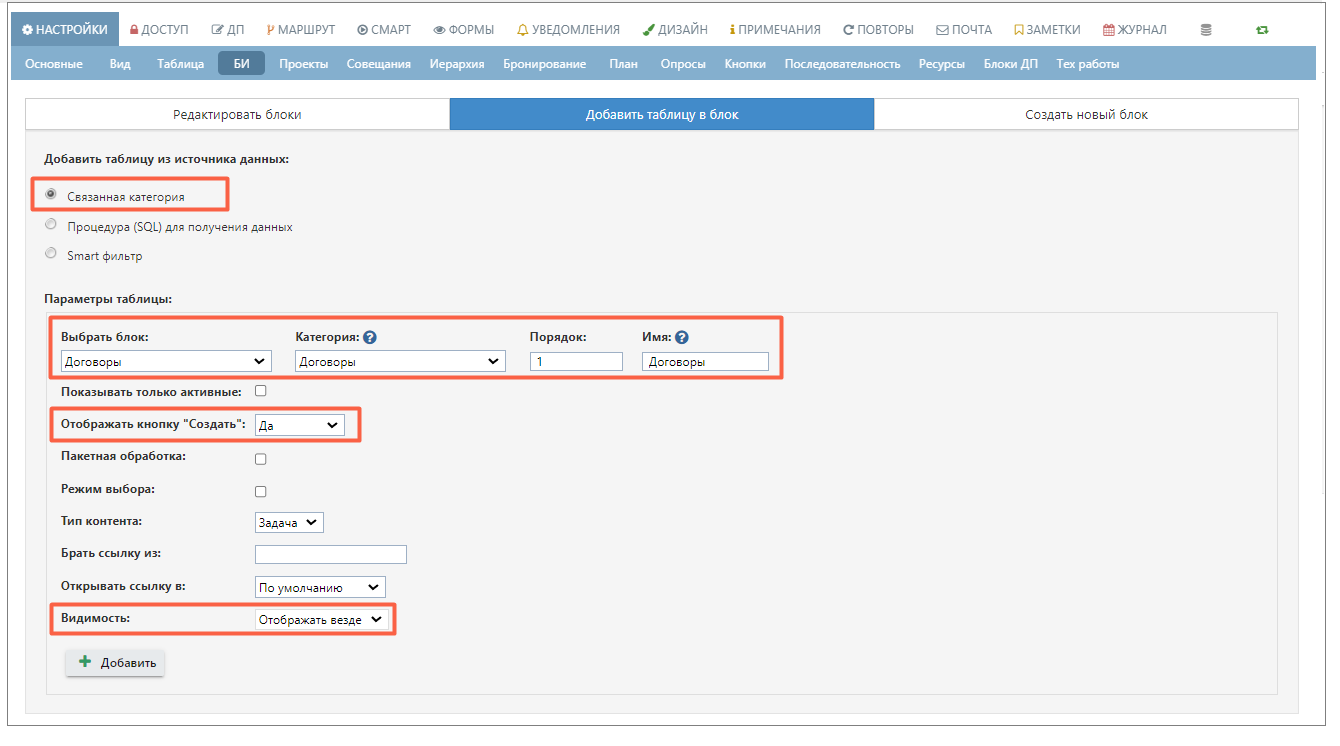This screenshot has width=1340, height=746.
Task: Open Редактировать блоки tab
Action: 237,114
